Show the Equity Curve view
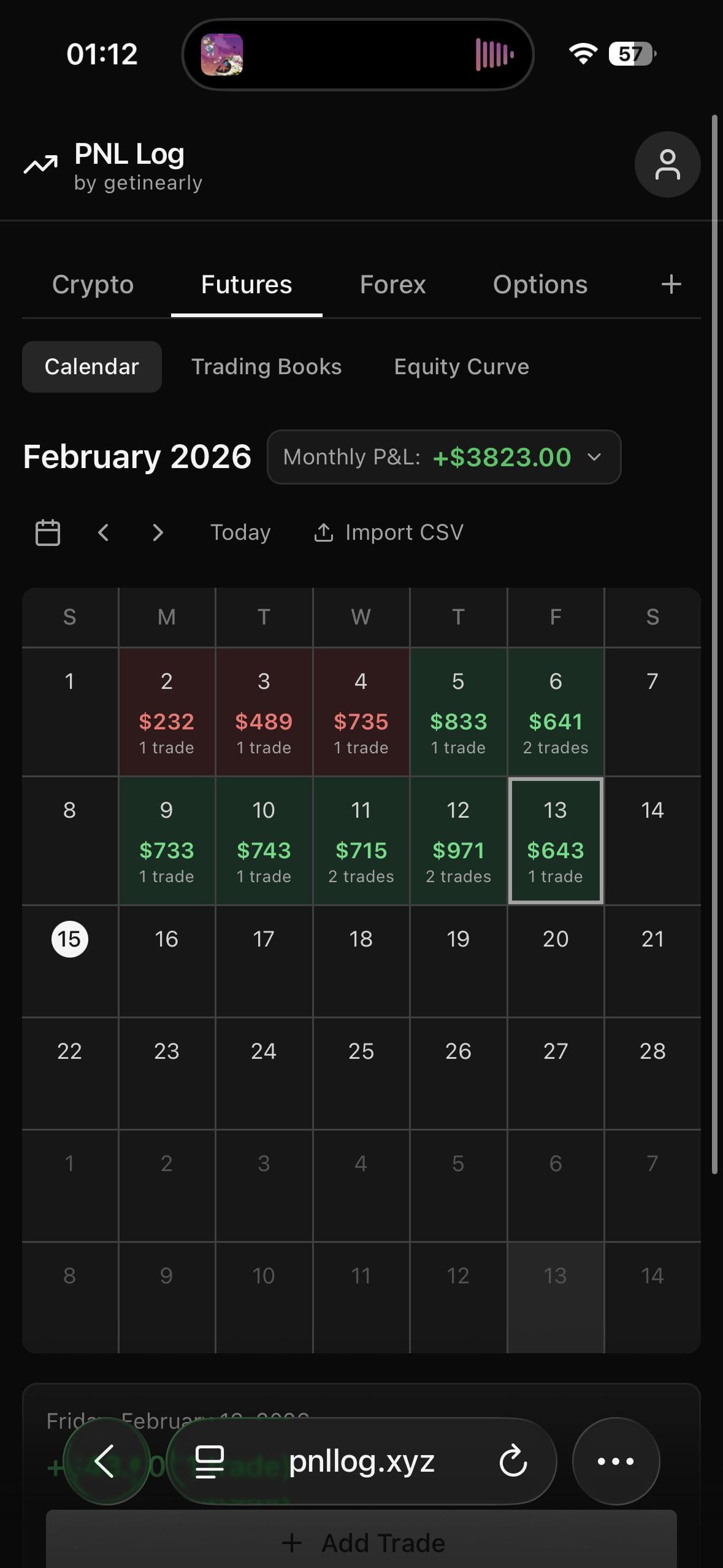723x1568 pixels. click(461, 367)
